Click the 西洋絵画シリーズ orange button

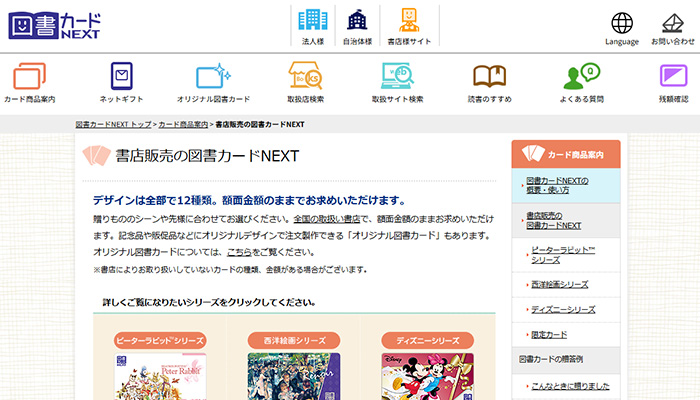pos(294,340)
